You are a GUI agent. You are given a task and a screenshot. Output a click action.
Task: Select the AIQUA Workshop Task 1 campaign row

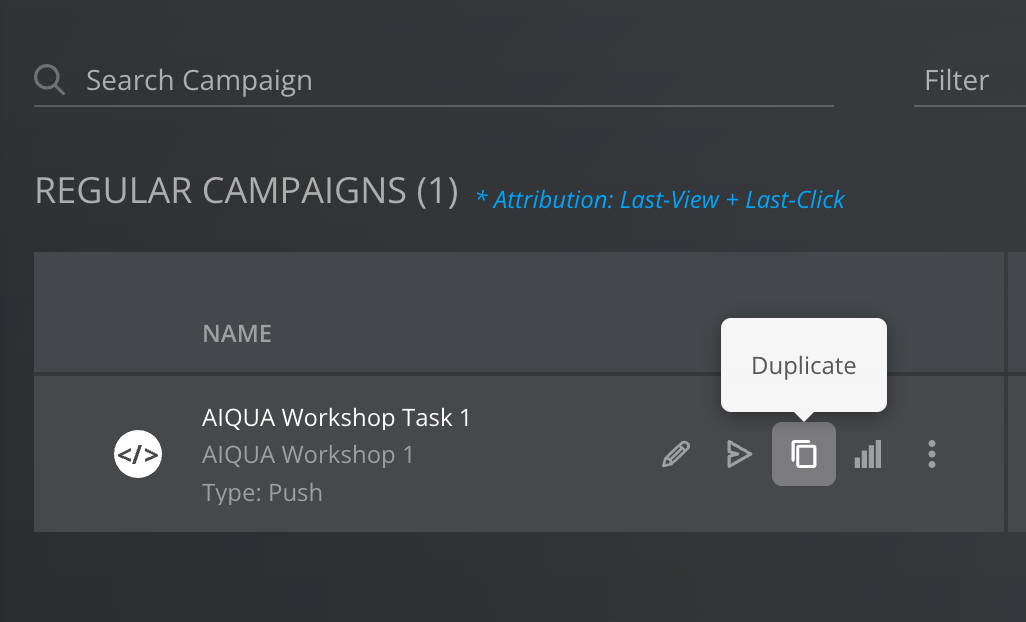point(450,454)
